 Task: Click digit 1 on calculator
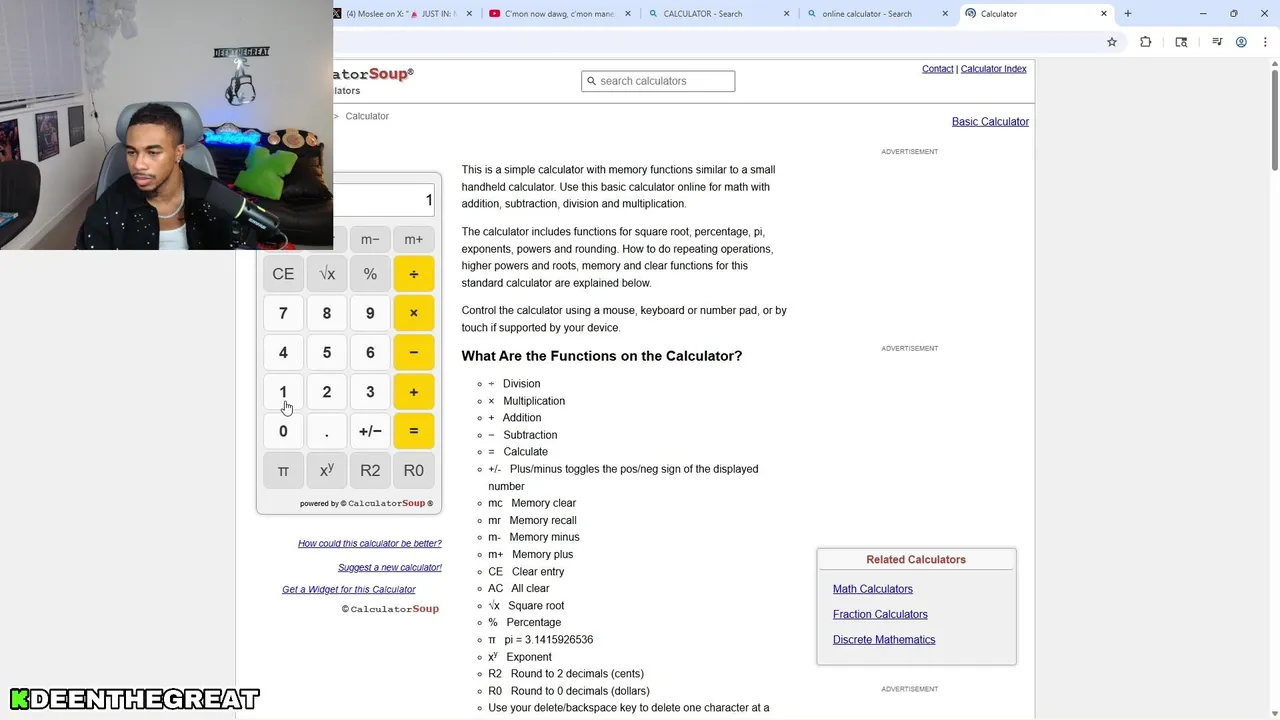[x=283, y=392]
